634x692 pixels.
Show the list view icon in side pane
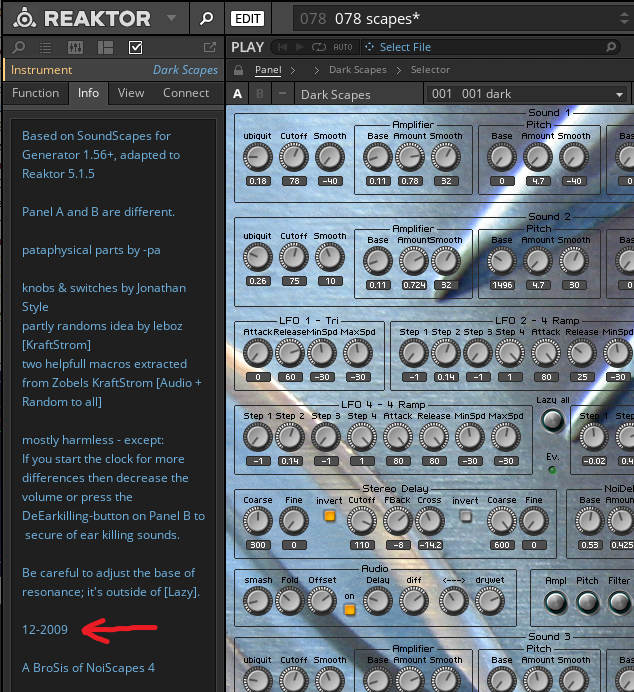click(x=45, y=47)
